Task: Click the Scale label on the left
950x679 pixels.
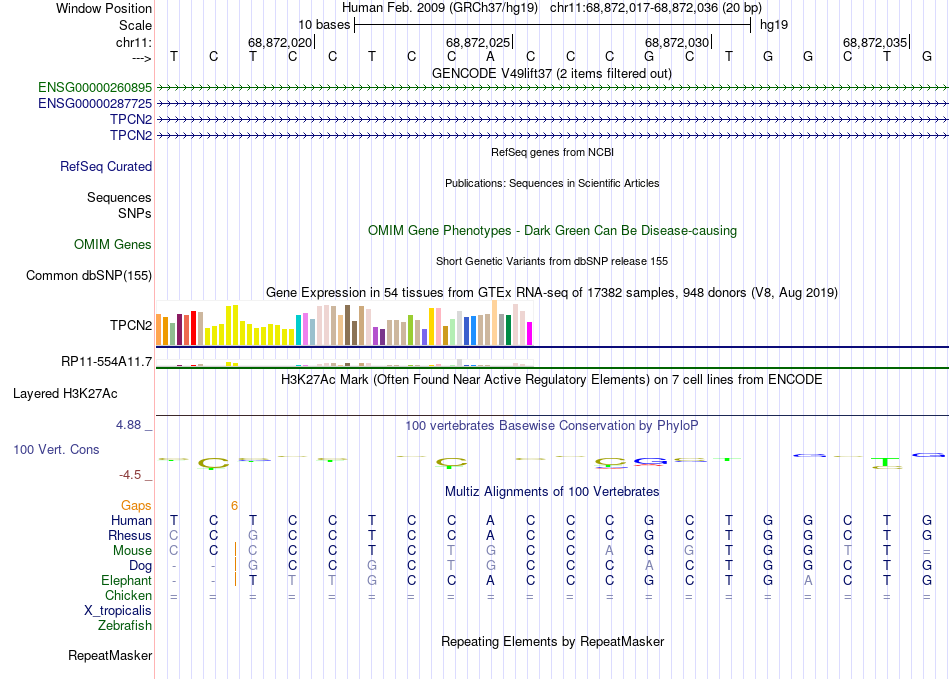Action: point(136,25)
